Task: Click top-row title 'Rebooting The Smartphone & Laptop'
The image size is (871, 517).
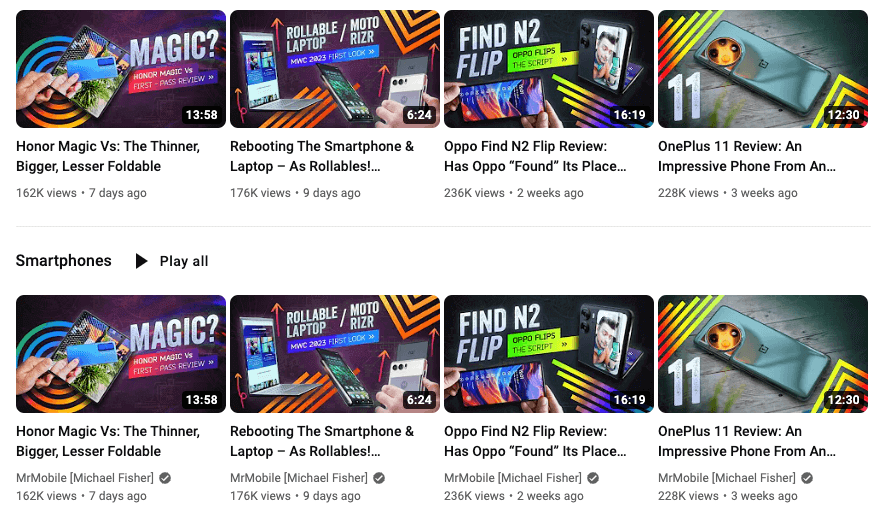Action: tap(322, 156)
